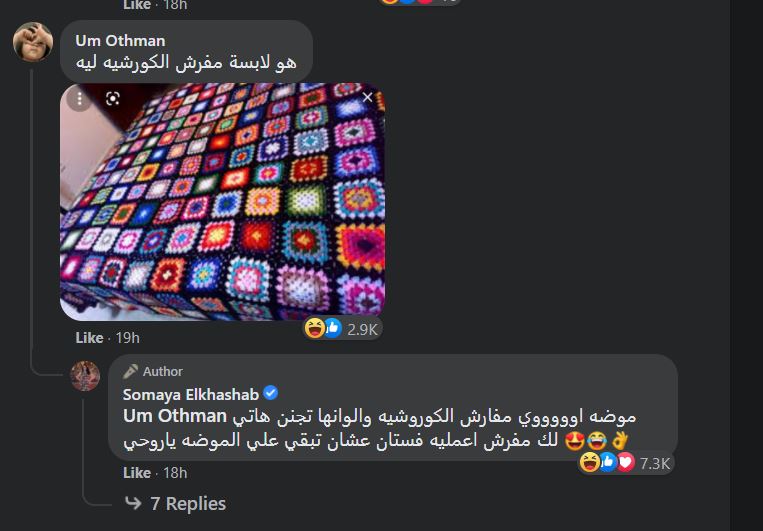Click the reply arrow beside 7 Replies
The width and height of the screenshot is (763, 531).
133,503
